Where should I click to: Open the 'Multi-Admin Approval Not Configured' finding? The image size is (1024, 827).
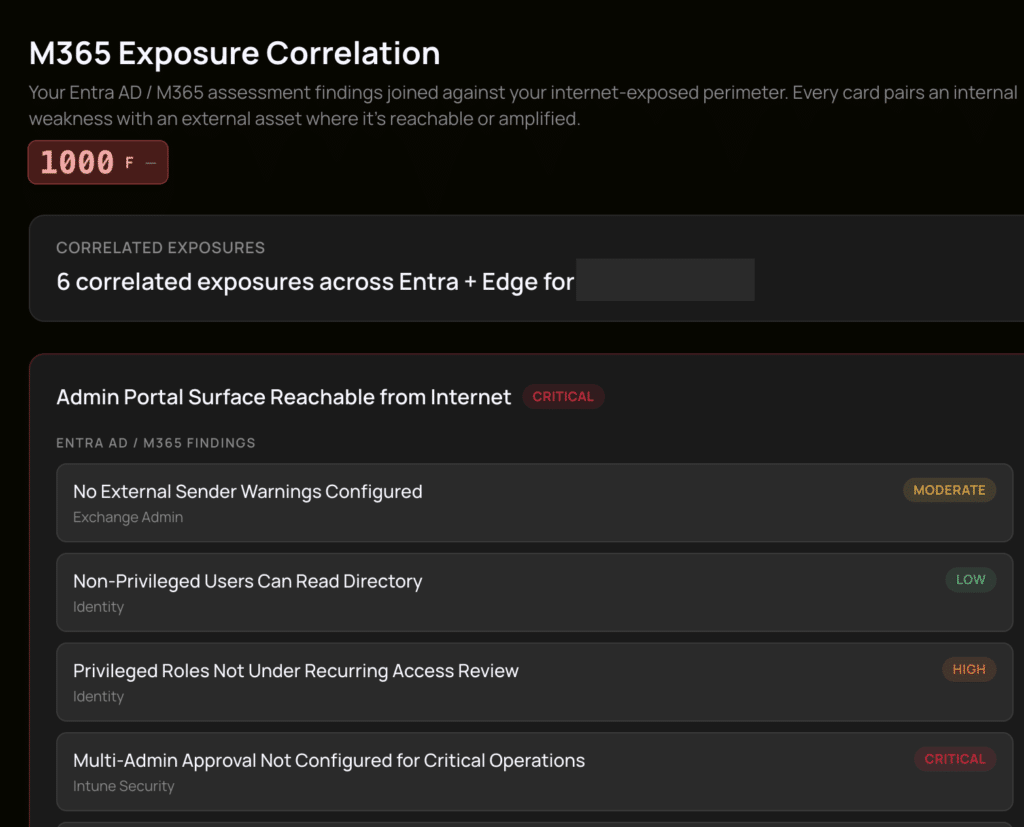point(534,771)
